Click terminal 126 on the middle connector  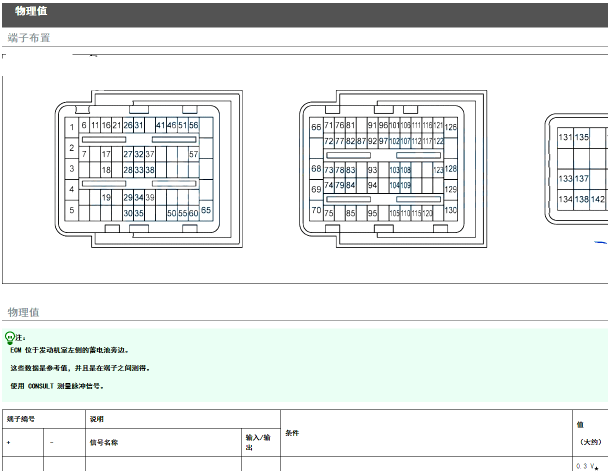click(x=450, y=127)
